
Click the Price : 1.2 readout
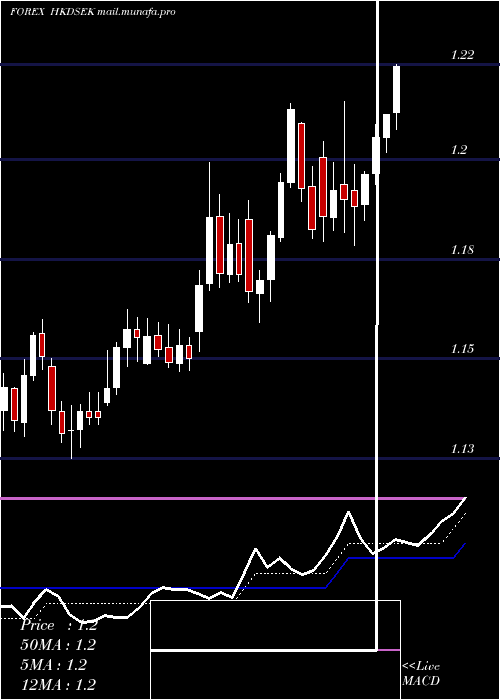59,625
